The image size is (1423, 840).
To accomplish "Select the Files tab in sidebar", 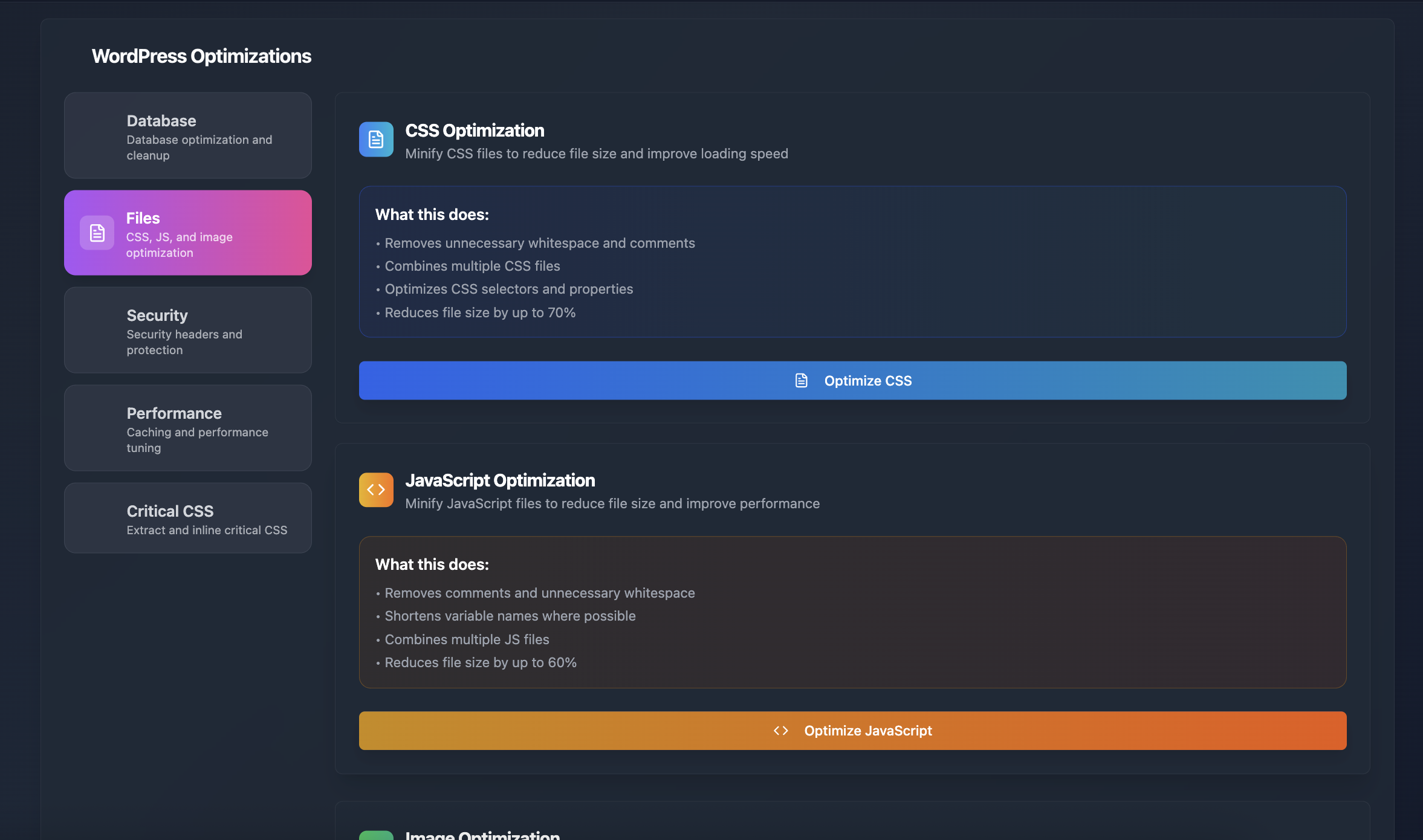I will [187, 233].
